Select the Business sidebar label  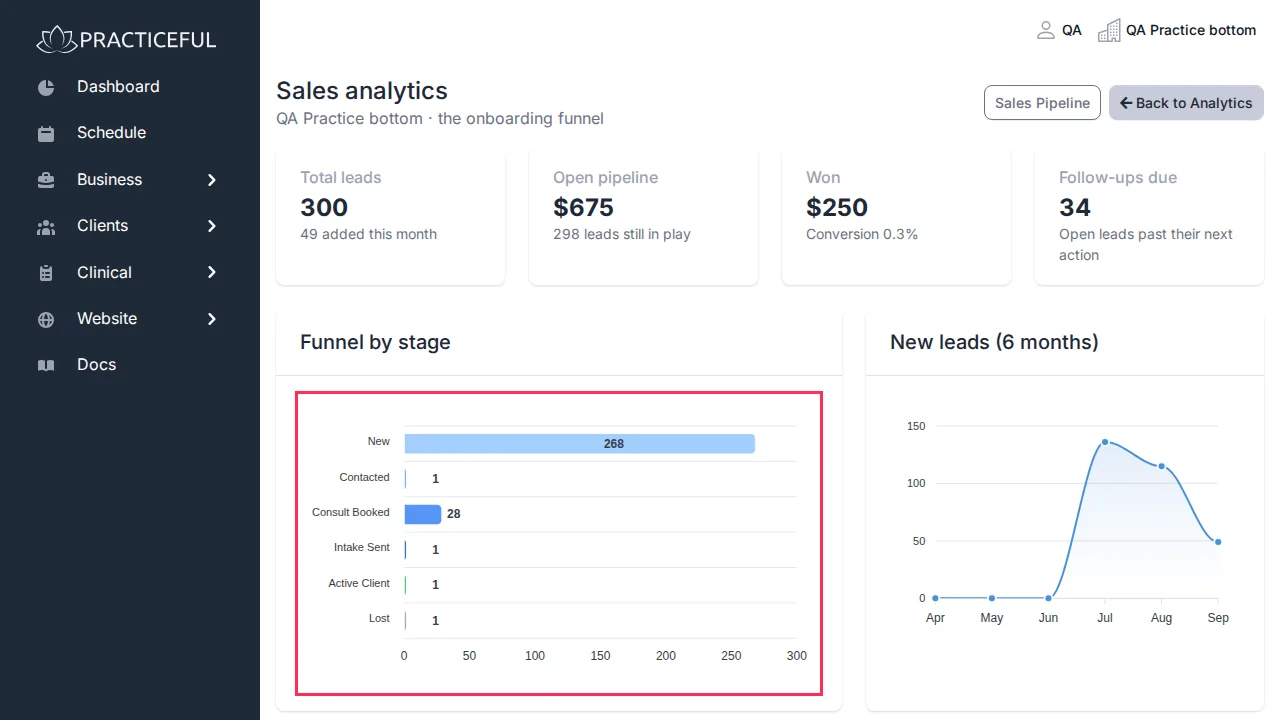pyautogui.click(x=109, y=180)
